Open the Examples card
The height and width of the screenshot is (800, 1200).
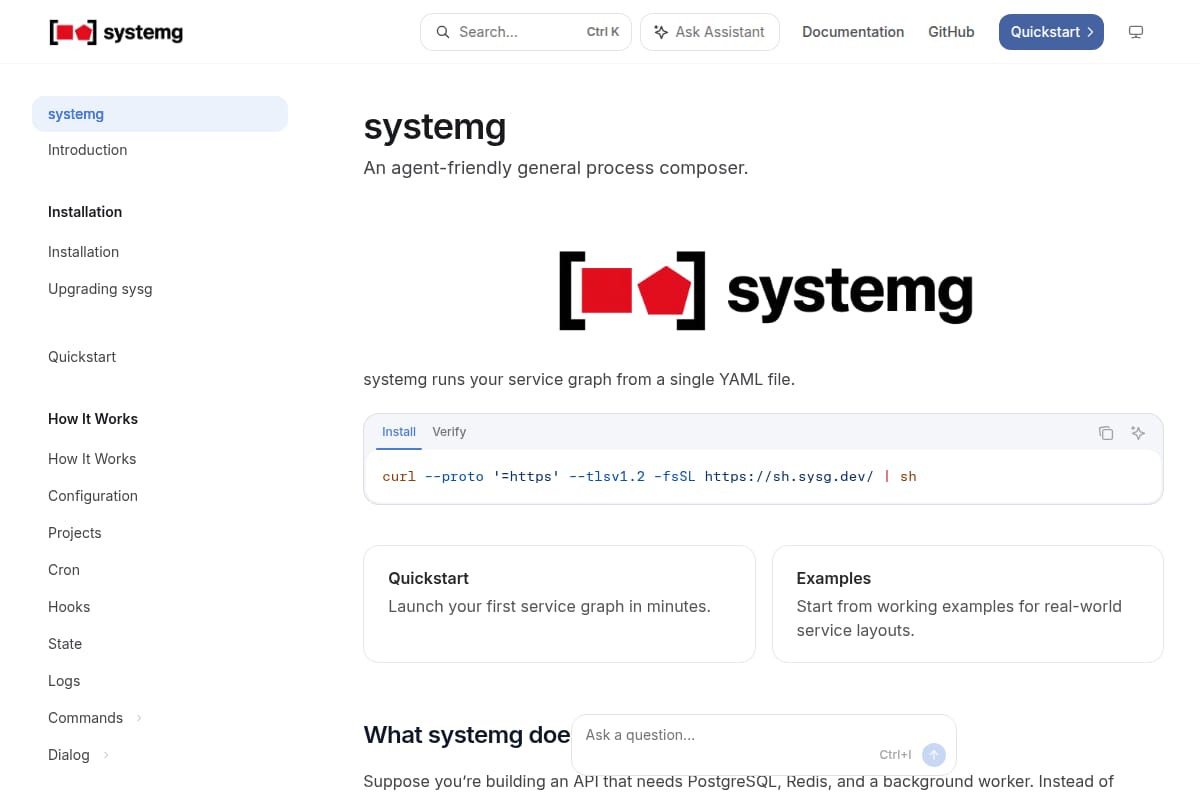[x=968, y=604]
